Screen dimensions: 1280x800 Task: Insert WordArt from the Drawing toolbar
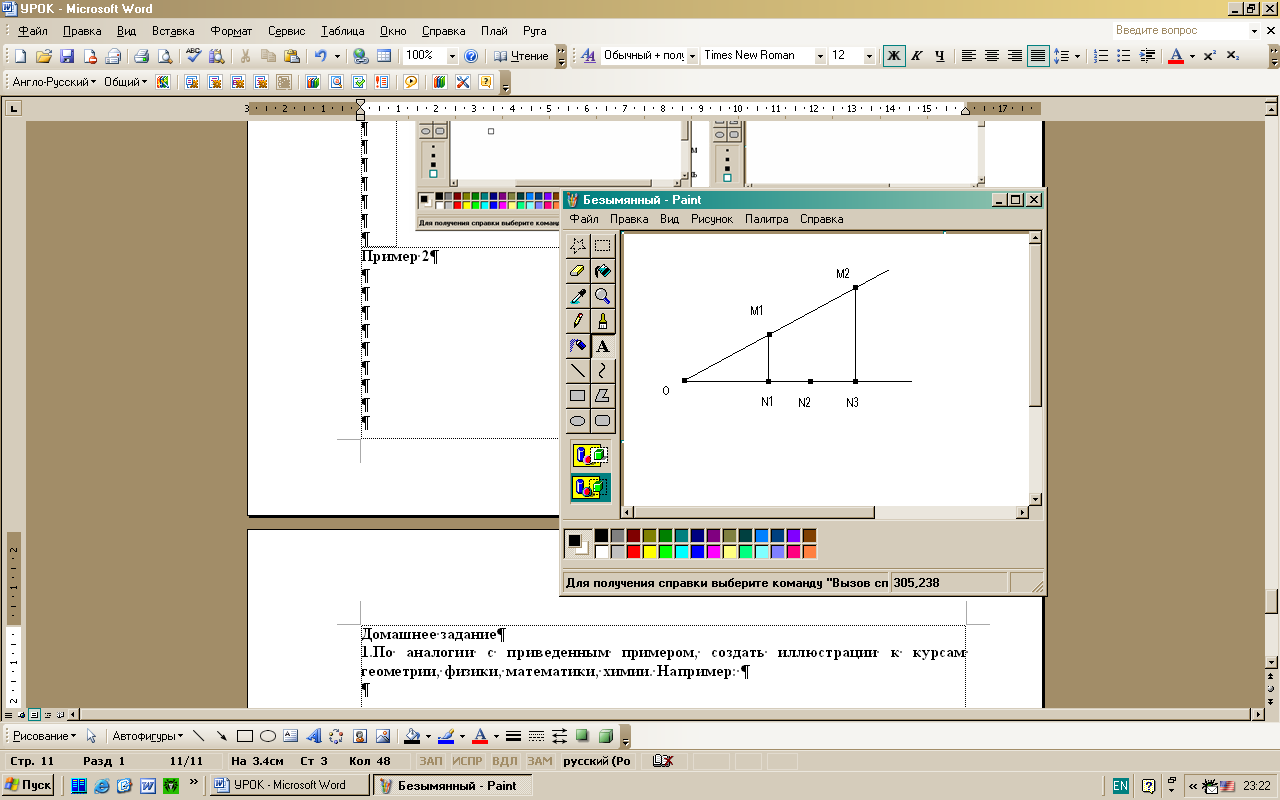click(313, 736)
